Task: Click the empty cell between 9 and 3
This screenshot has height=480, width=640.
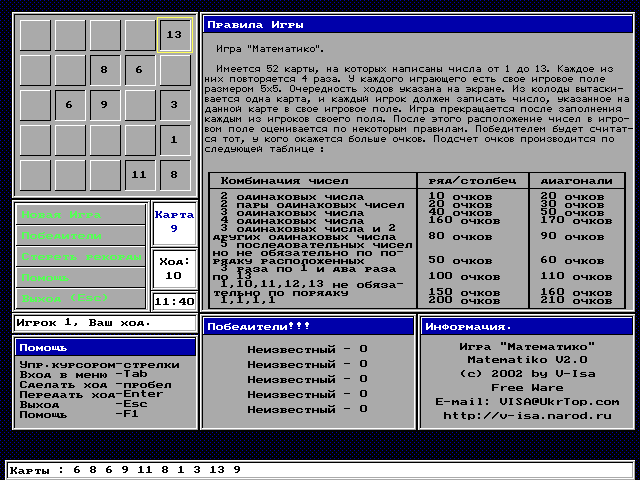Action: coord(139,105)
